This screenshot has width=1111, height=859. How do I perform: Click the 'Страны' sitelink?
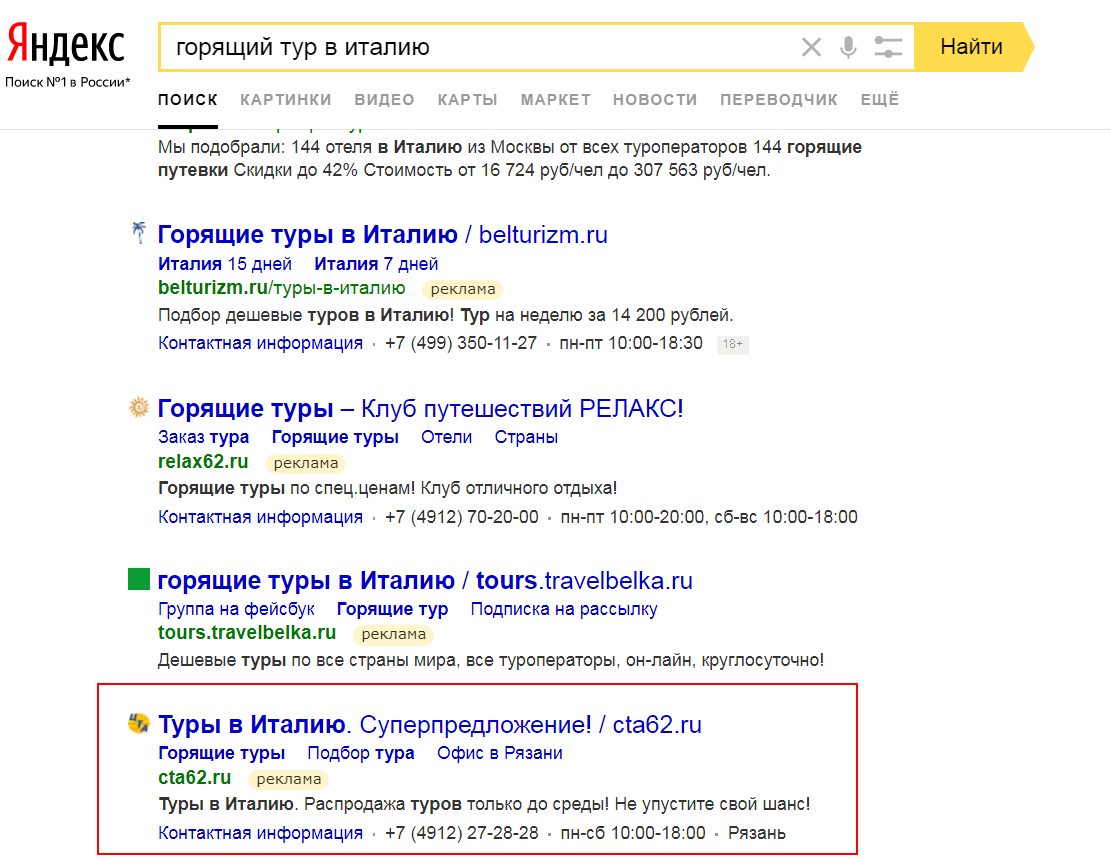pos(526,437)
